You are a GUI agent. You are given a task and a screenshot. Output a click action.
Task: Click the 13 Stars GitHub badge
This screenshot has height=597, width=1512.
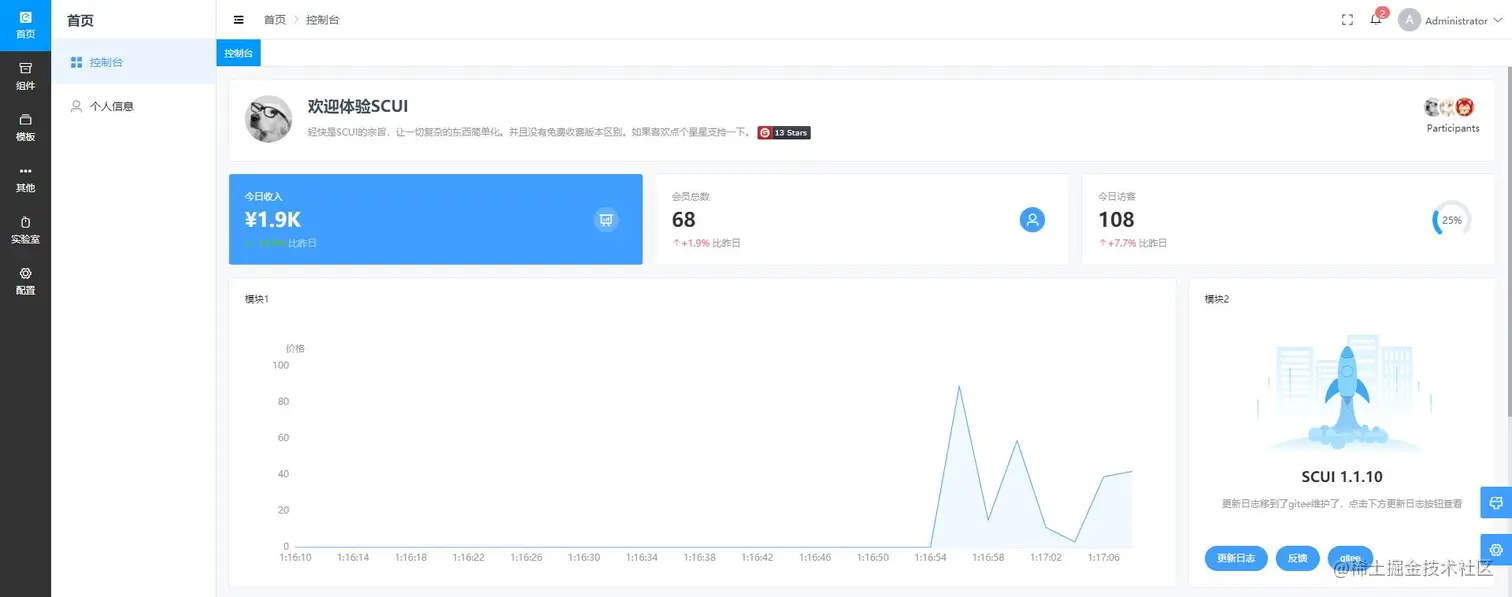click(x=783, y=132)
